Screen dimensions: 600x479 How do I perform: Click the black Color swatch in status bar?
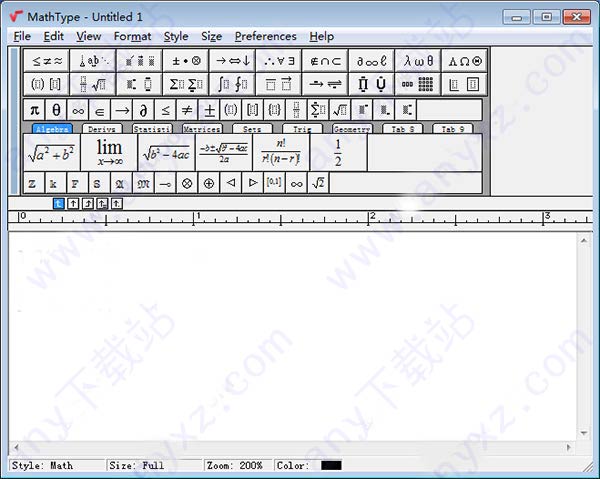(331, 466)
